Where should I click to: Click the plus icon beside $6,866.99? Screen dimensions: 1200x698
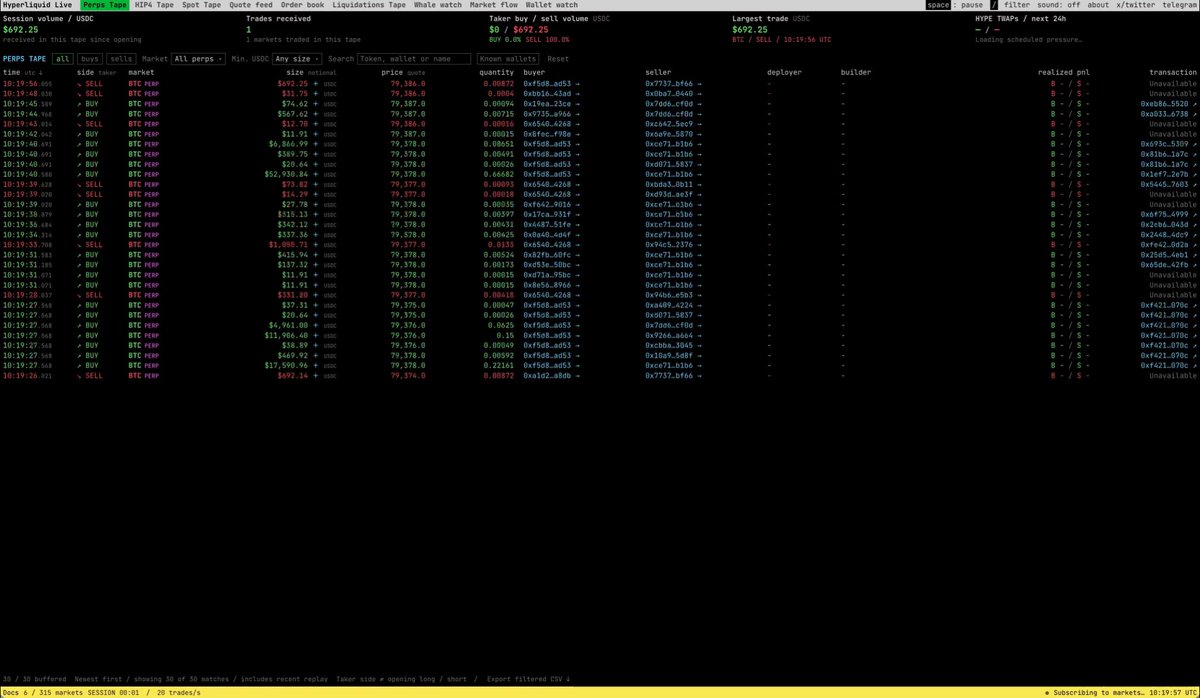tap(316, 144)
